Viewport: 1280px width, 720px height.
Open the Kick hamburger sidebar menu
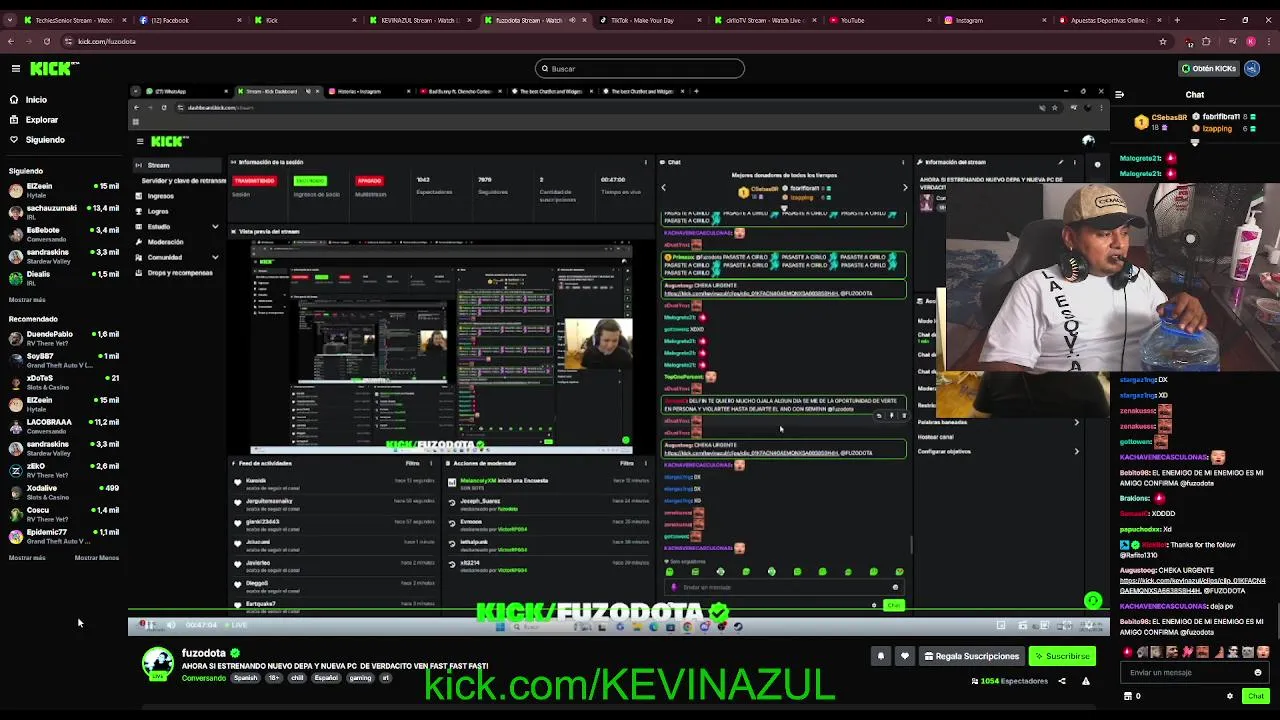tap(16, 68)
